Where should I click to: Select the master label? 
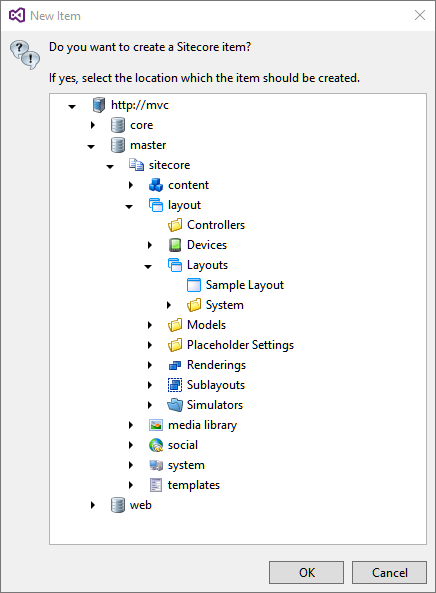tap(148, 145)
